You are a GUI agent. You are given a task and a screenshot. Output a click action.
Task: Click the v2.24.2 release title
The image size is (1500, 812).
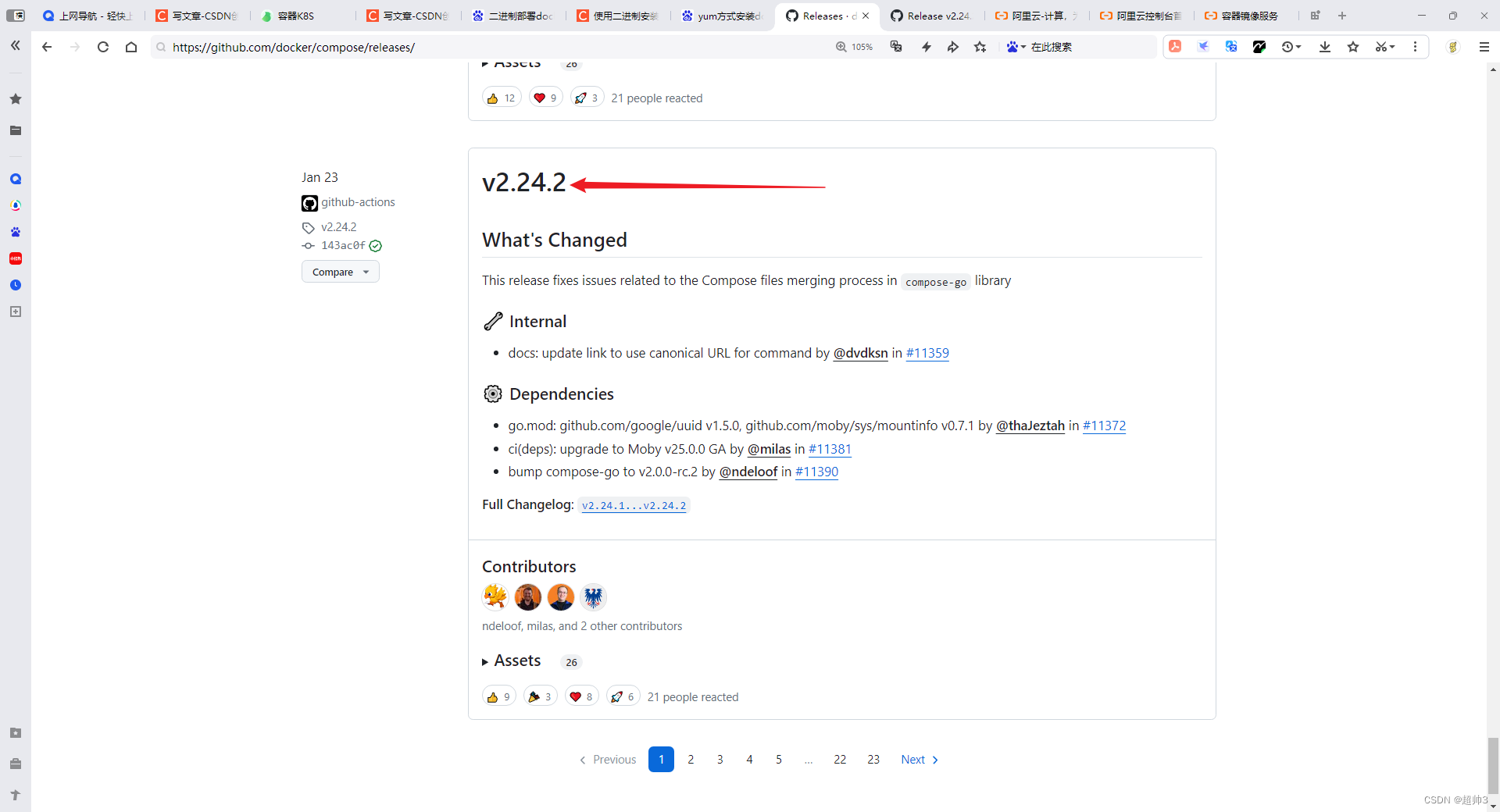523,182
